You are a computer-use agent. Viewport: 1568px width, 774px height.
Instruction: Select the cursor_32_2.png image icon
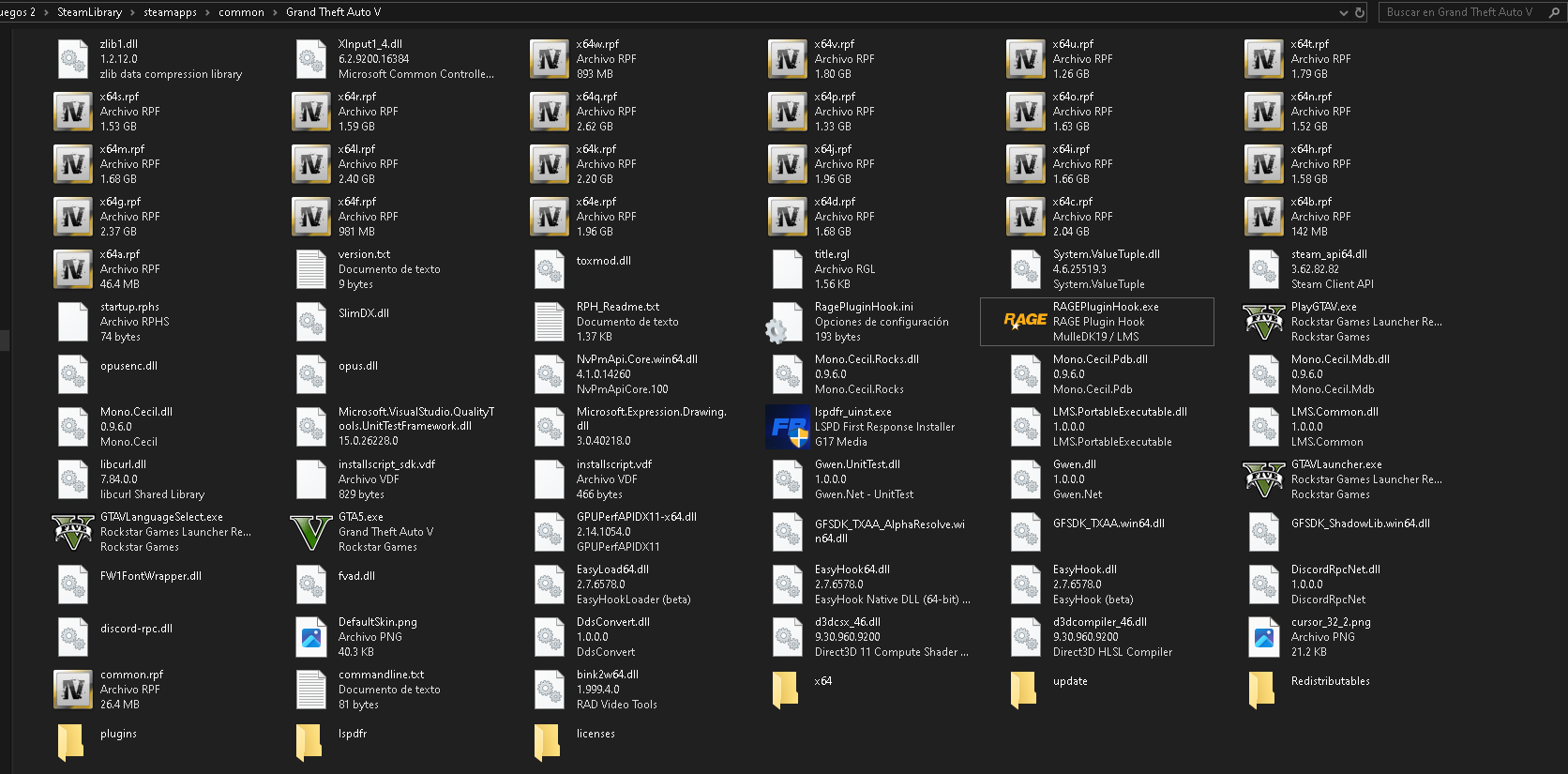[1263, 637]
